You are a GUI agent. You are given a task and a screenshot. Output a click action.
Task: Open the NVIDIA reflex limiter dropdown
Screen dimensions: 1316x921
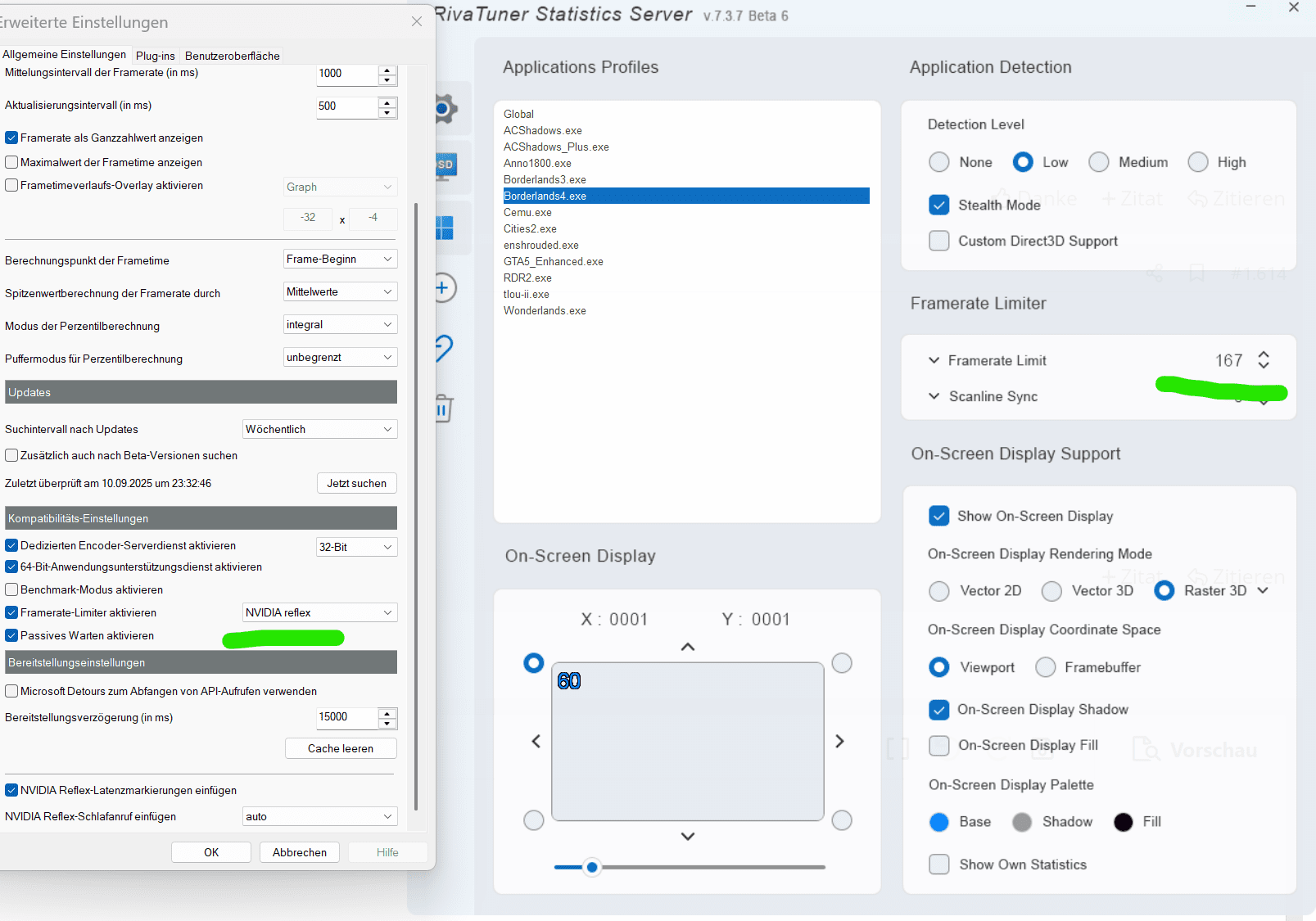pyautogui.click(x=319, y=613)
